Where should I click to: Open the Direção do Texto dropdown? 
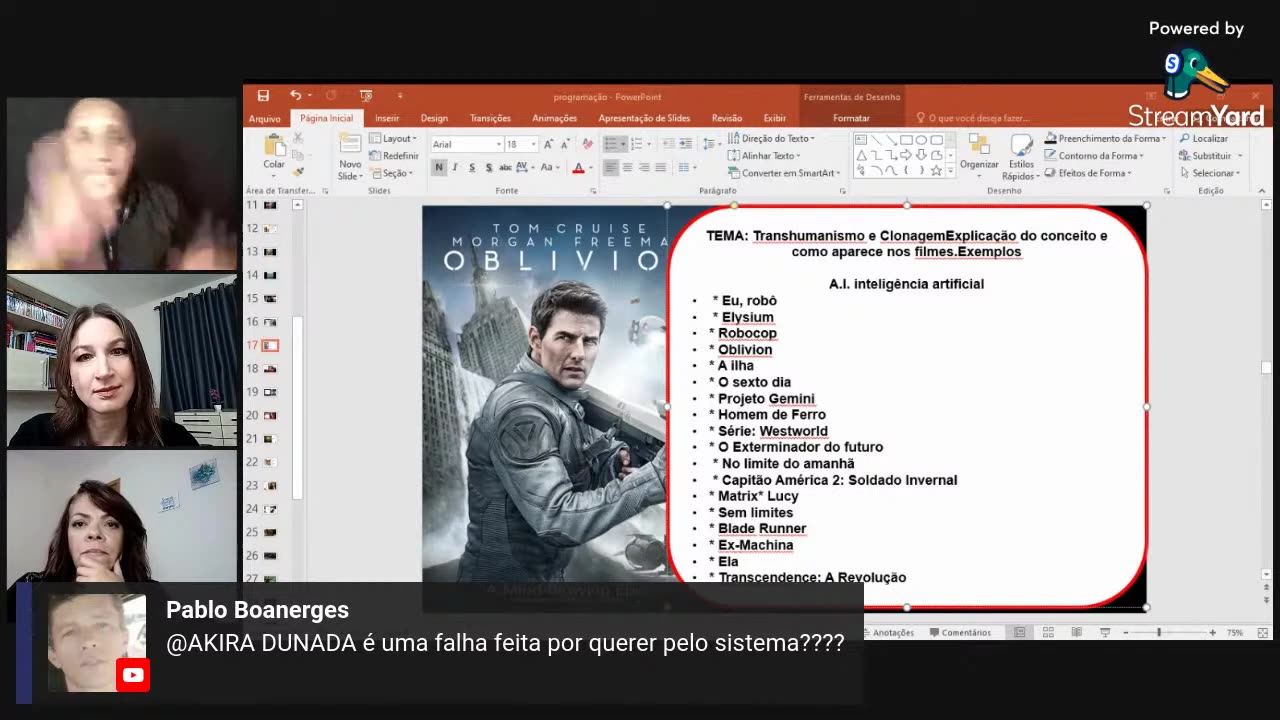click(772, 138)
